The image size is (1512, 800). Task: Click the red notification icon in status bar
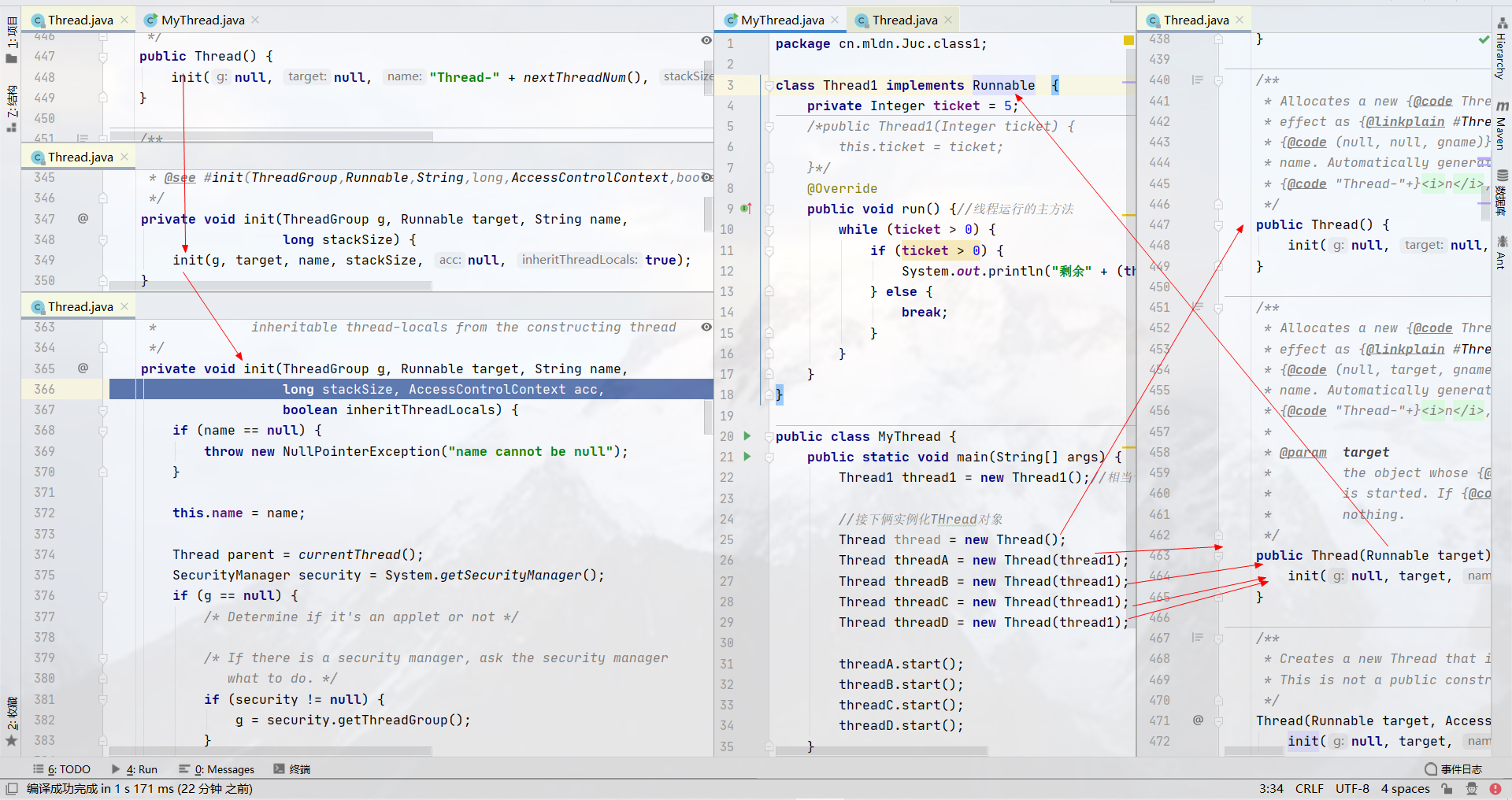coord(1497,788)
